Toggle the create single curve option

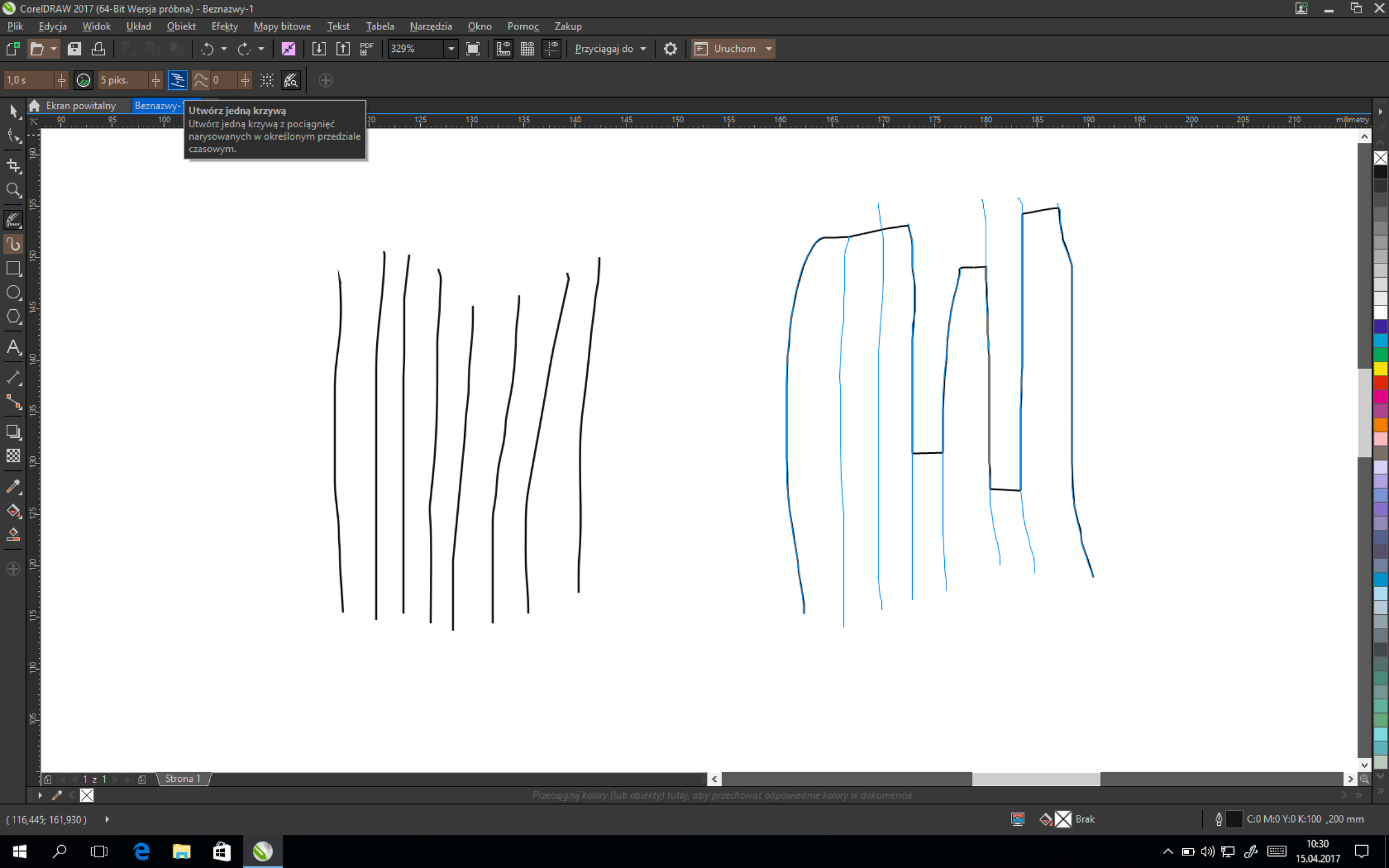177,80
